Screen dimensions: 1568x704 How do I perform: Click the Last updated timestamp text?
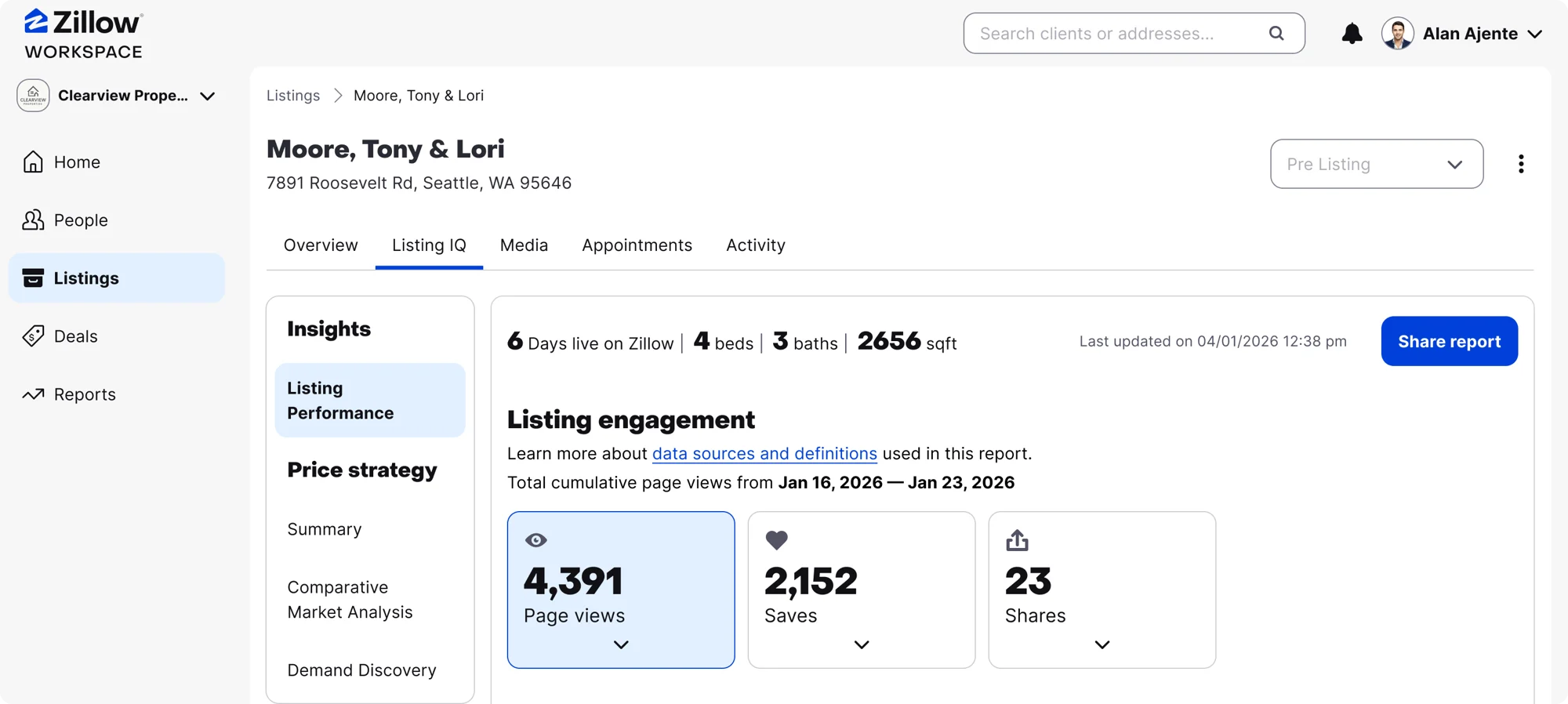[1213, 341]
